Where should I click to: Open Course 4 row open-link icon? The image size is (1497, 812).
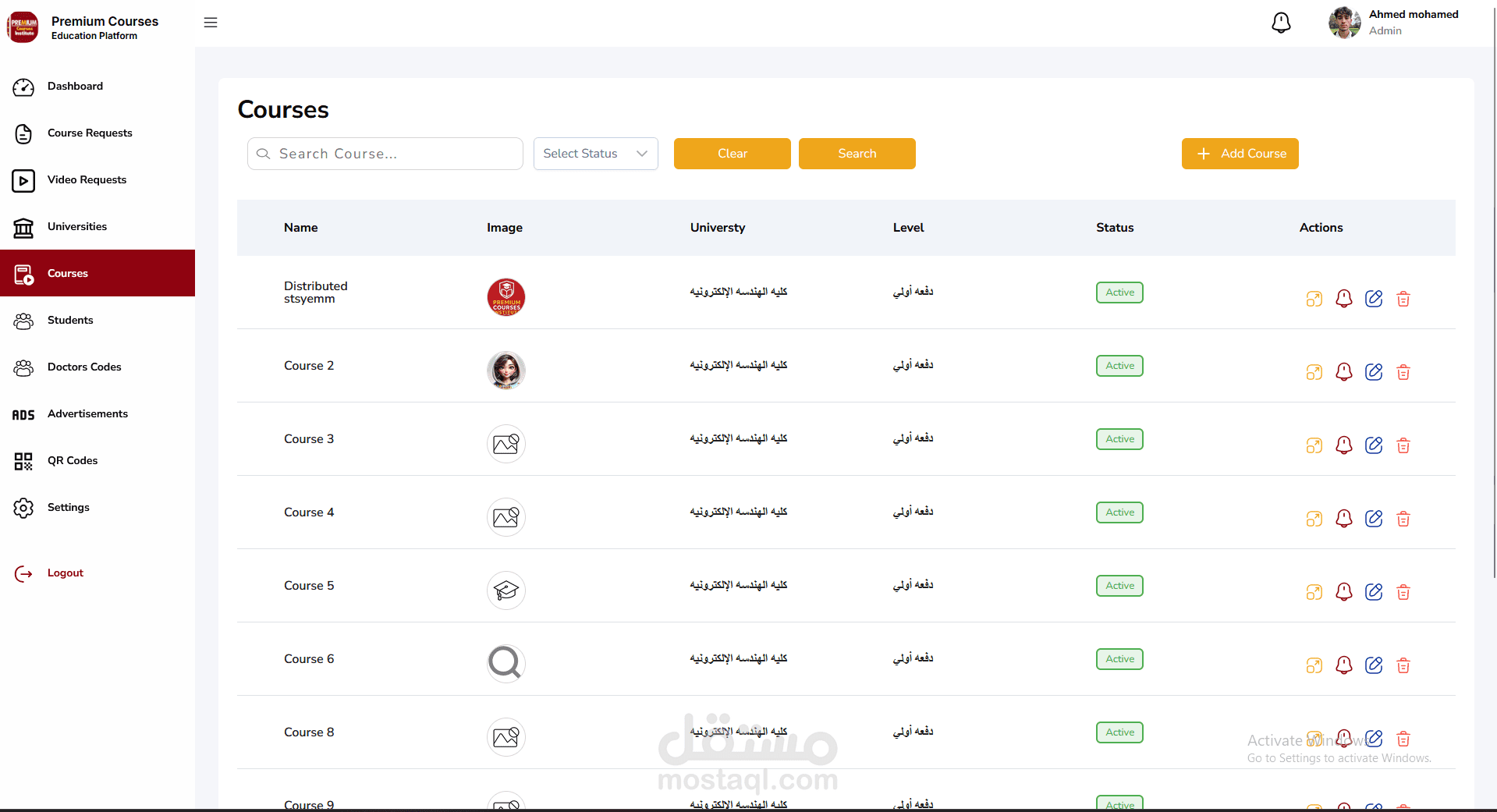pos(1314,519)
